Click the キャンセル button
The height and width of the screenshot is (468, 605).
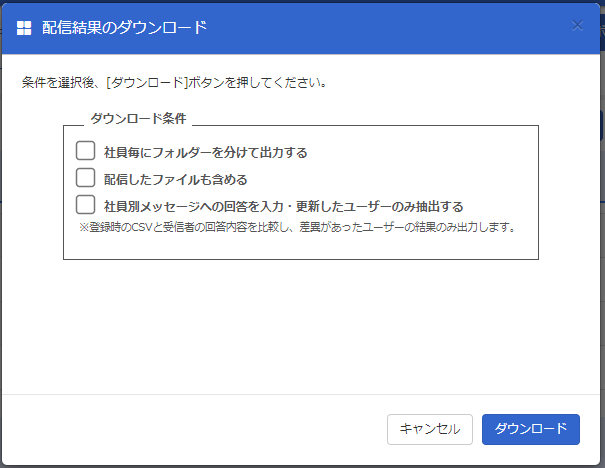[x=430, y=429]
